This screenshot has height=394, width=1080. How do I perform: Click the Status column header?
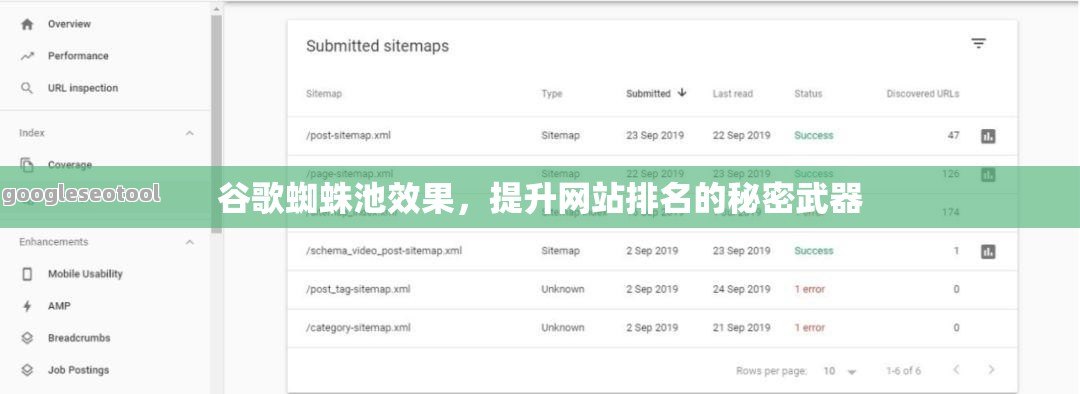(808, 94)
